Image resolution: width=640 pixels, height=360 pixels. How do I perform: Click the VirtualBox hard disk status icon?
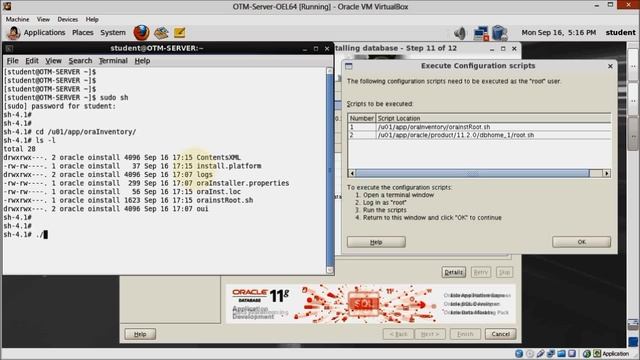tap(519, 353)
